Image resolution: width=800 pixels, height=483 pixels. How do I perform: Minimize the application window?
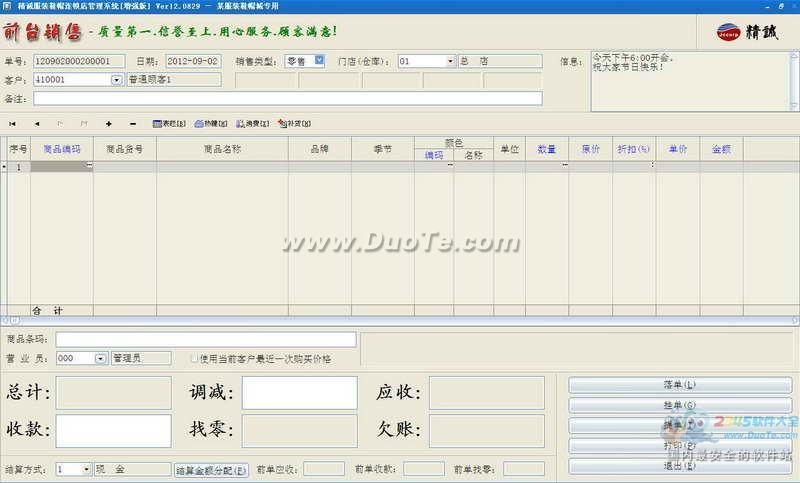click(768, 6)
